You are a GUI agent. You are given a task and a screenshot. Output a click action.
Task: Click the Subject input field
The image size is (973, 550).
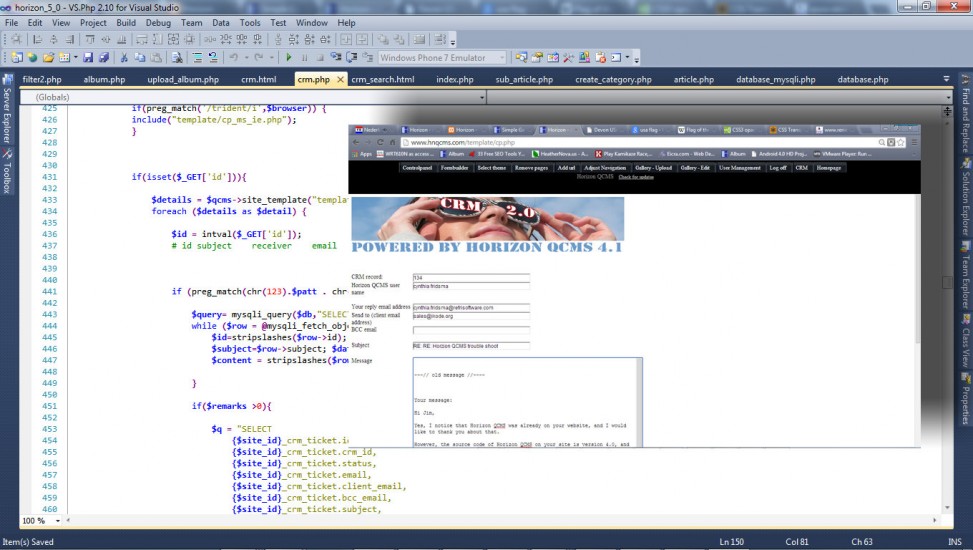click(x=470, y=345)
